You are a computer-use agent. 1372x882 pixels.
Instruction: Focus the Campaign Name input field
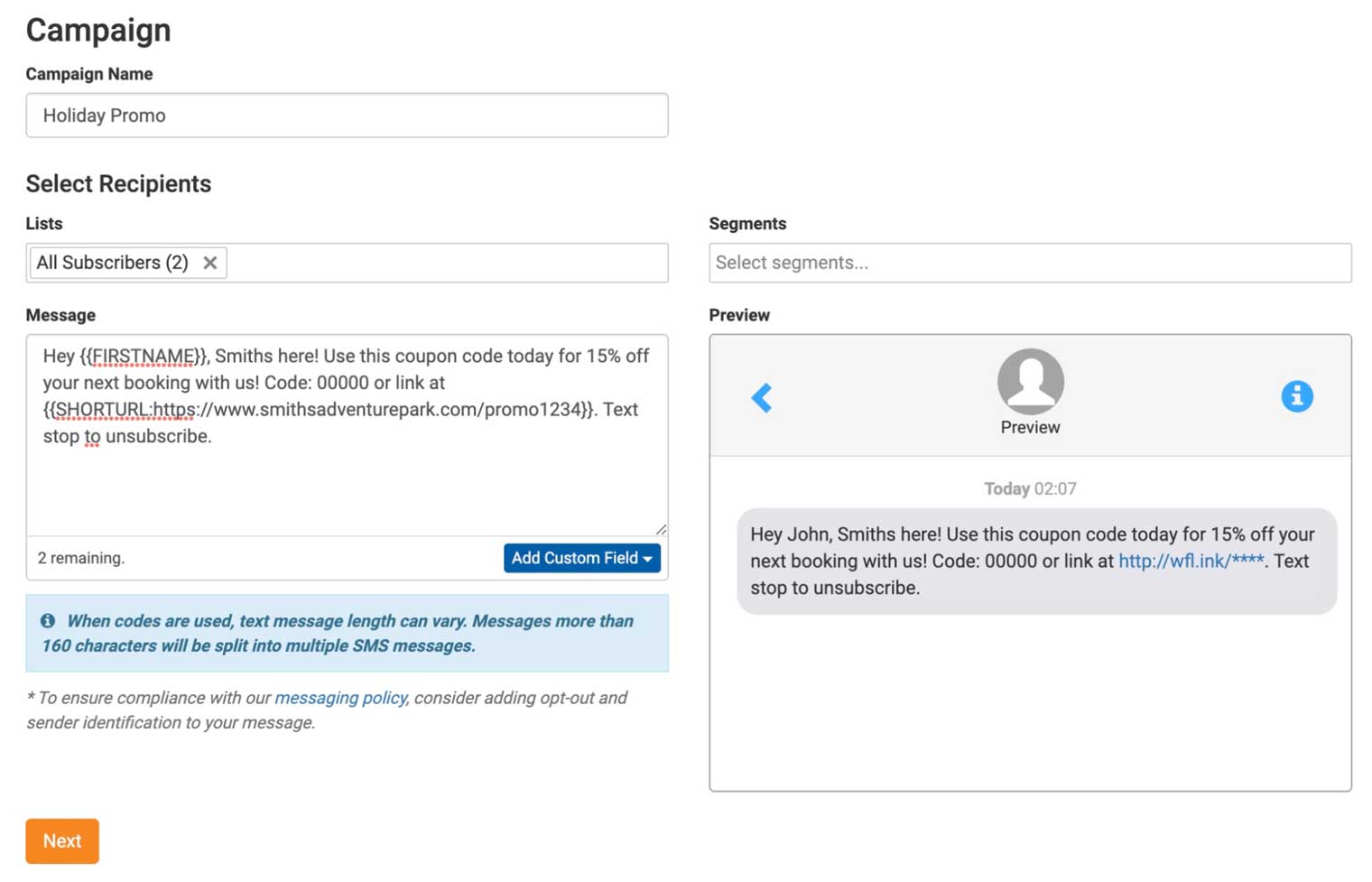click(347, 116)
